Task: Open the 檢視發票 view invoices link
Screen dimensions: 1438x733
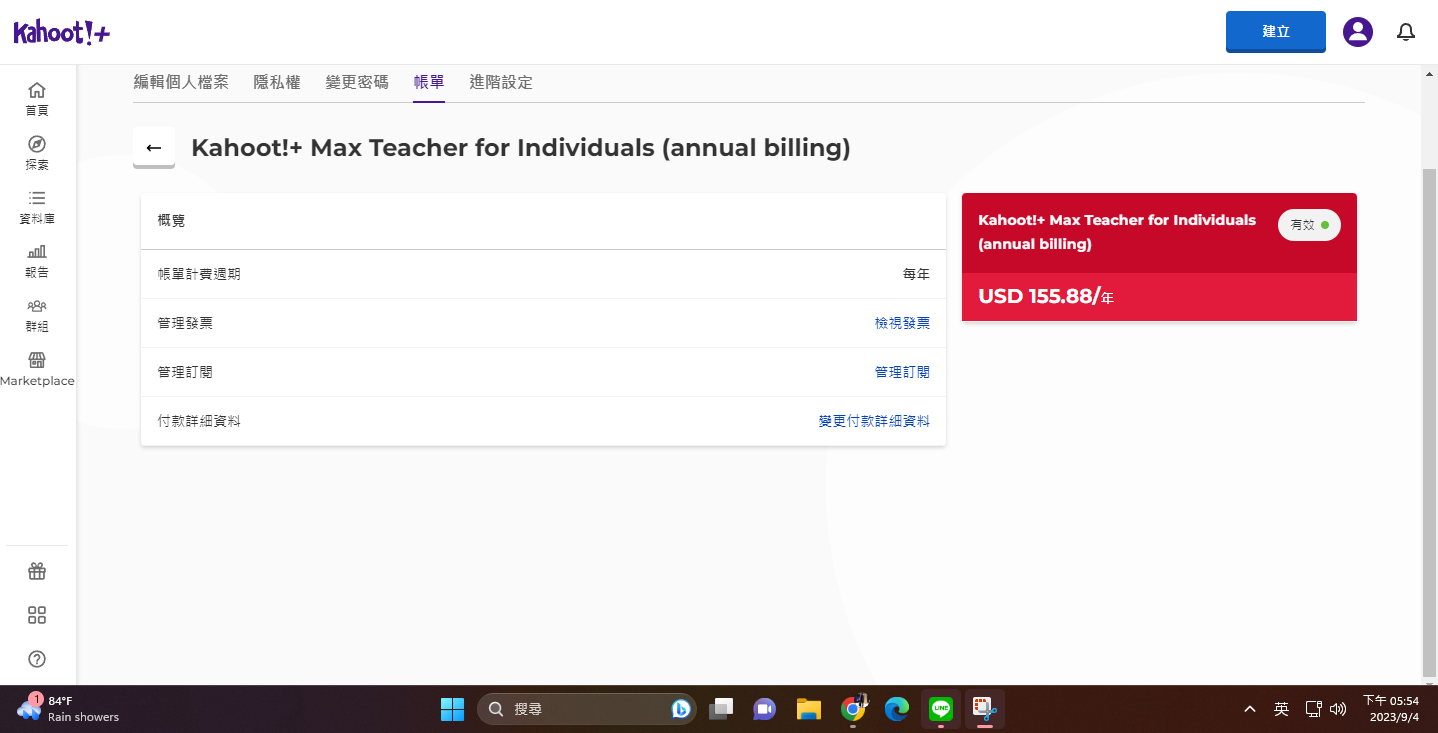Action: coord(902,323)
